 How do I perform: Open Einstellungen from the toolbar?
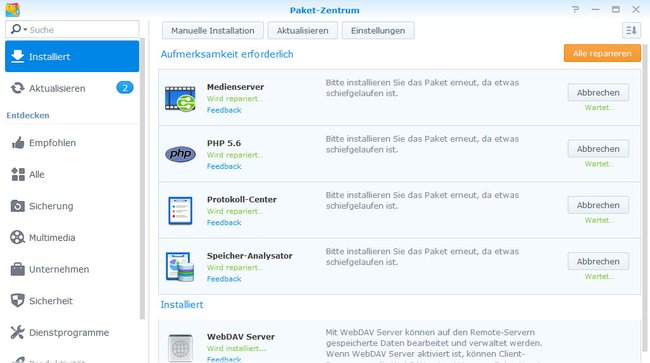click(378, 31)
